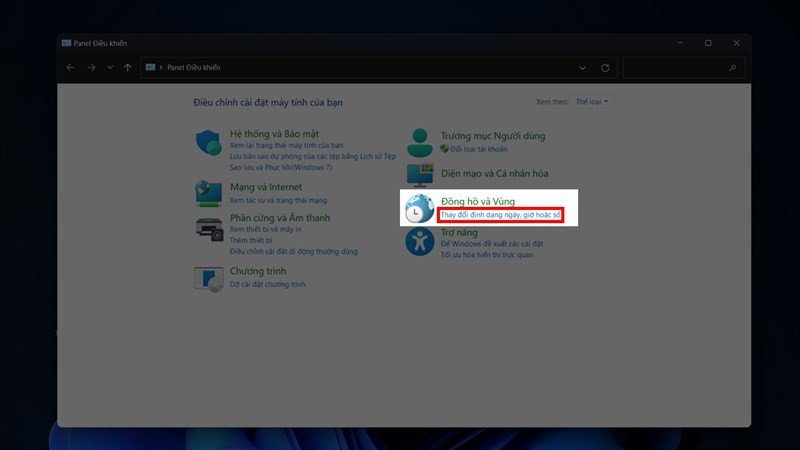Screen dimensions: 800x450
Task: Click Để Windows đề xuất các cài đặt
Action: tap(492, 244)
